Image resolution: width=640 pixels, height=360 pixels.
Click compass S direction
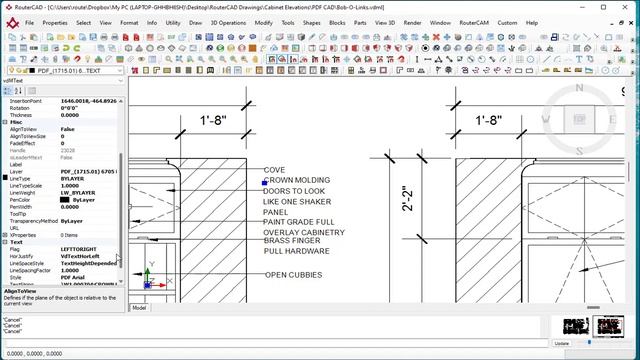[x=579, y=151]
